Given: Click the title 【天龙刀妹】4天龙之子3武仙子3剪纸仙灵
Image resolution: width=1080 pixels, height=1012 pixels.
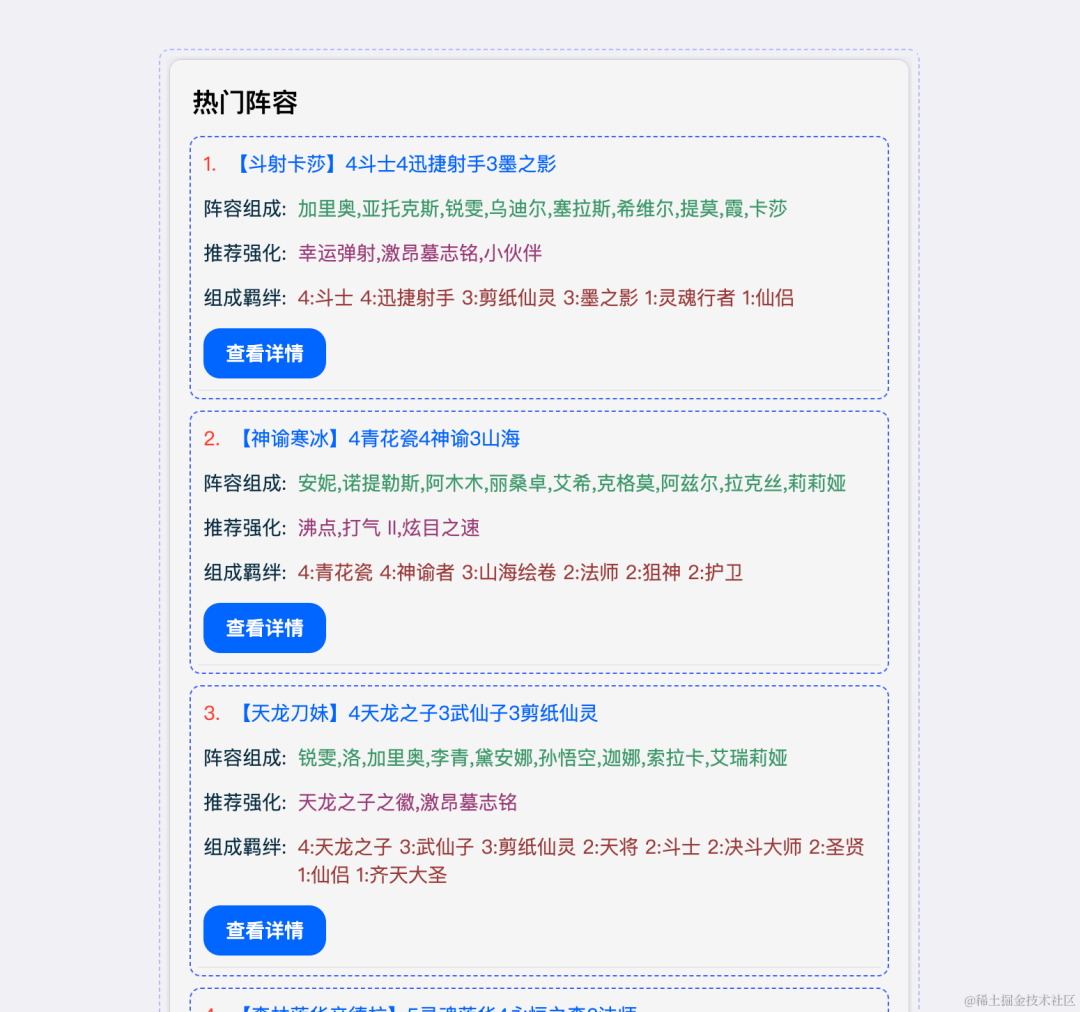Looking at the screenshot, I should pos(417,714).
